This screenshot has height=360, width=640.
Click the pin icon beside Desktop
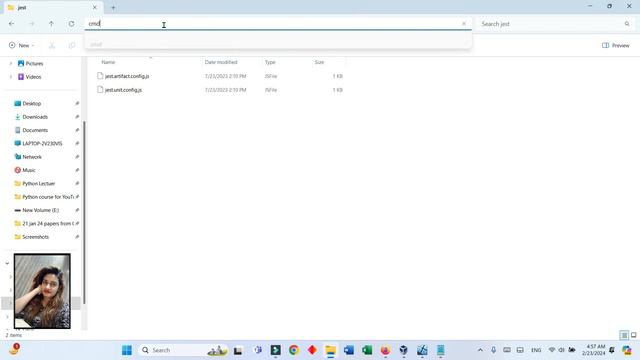click(77, 104)
